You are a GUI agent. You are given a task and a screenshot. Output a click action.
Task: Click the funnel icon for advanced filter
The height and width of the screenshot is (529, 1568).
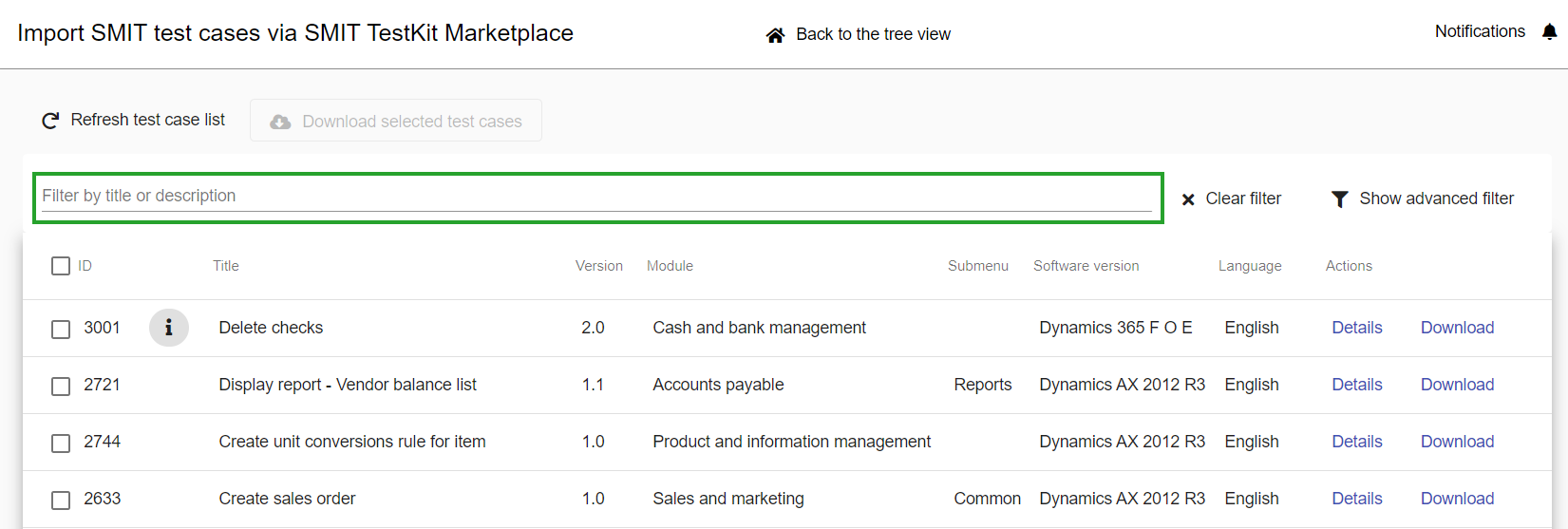1339,199
